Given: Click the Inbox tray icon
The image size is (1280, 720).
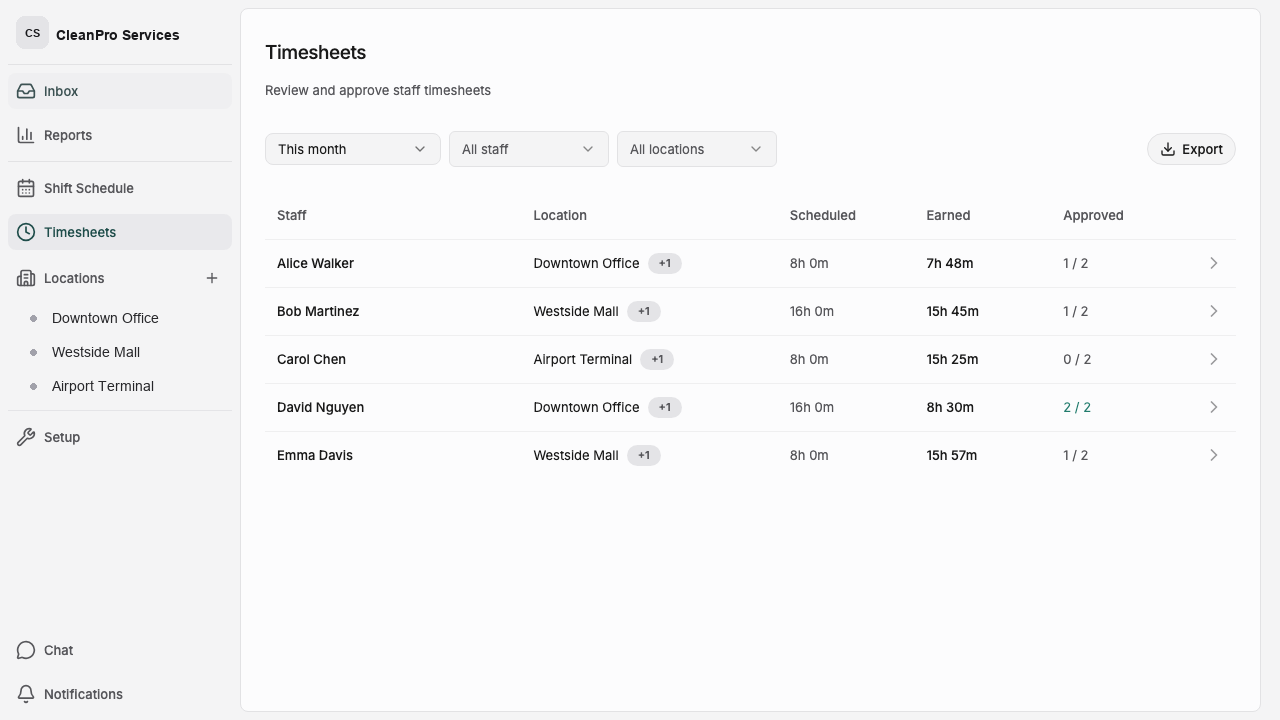Looking at the screenshot, I should coord(26,91).
